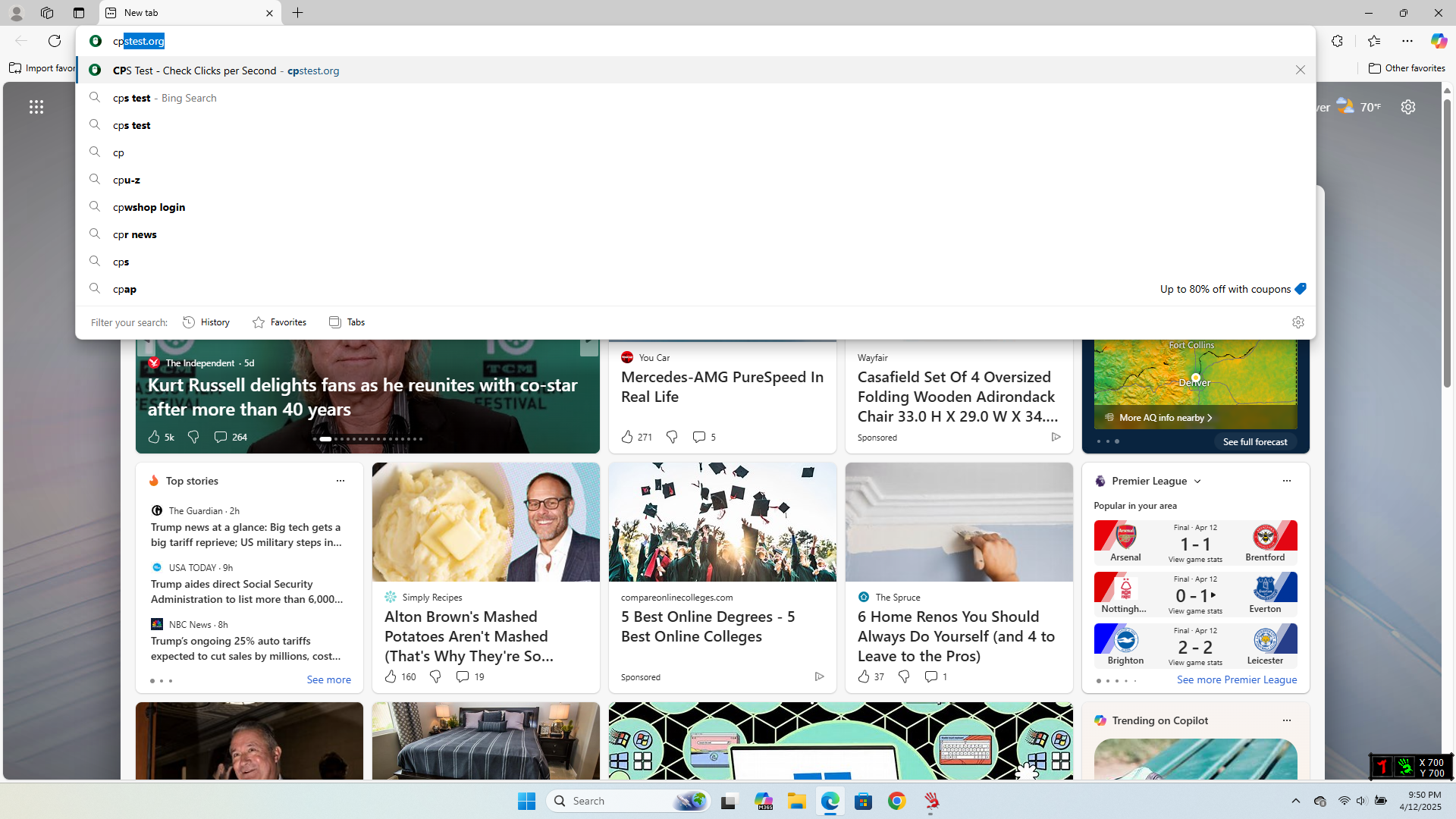Choose the 'cpu-z' search suggestion
The image size is (1456, 819).
tap(695, 180)
